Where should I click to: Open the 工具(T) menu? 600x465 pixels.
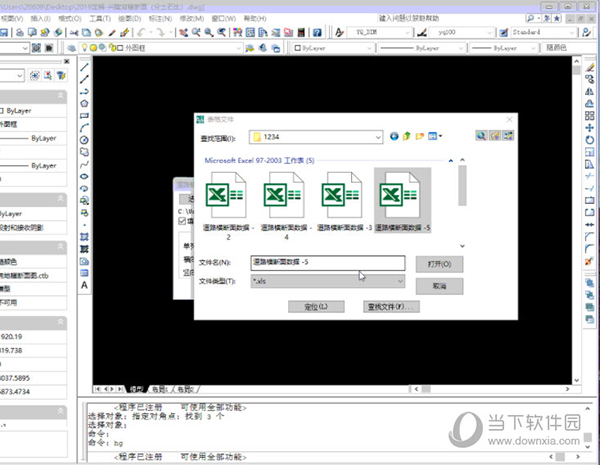click(x=100, y=18)
